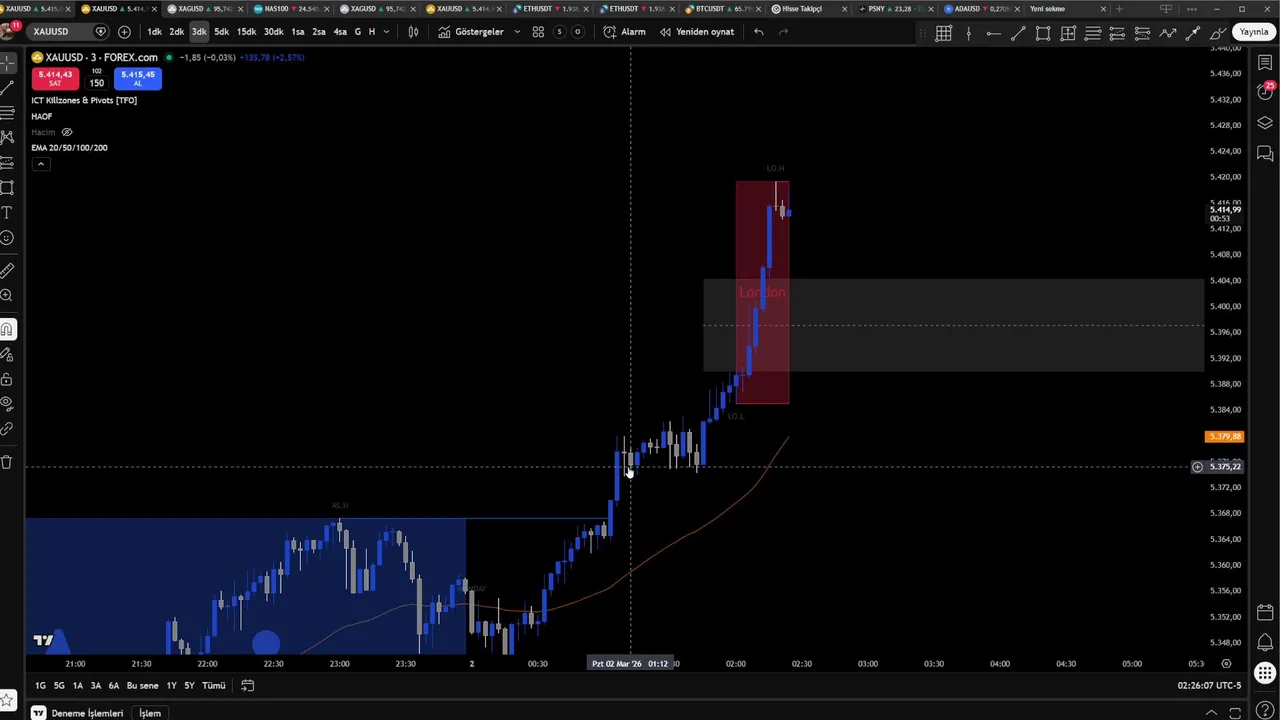Open the favorites star at bottom left
Image resolution: width=1280 pixels, height=720 pixels.
[8, 699]
